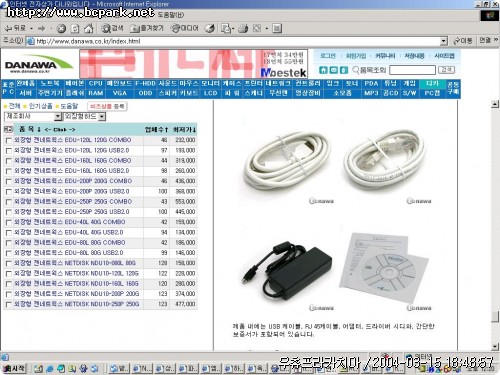This screenshot has height=375, width=500.
Task: Tick the NETDISK NDU10-250P 250G checkbox
Action: pos(8,305)
